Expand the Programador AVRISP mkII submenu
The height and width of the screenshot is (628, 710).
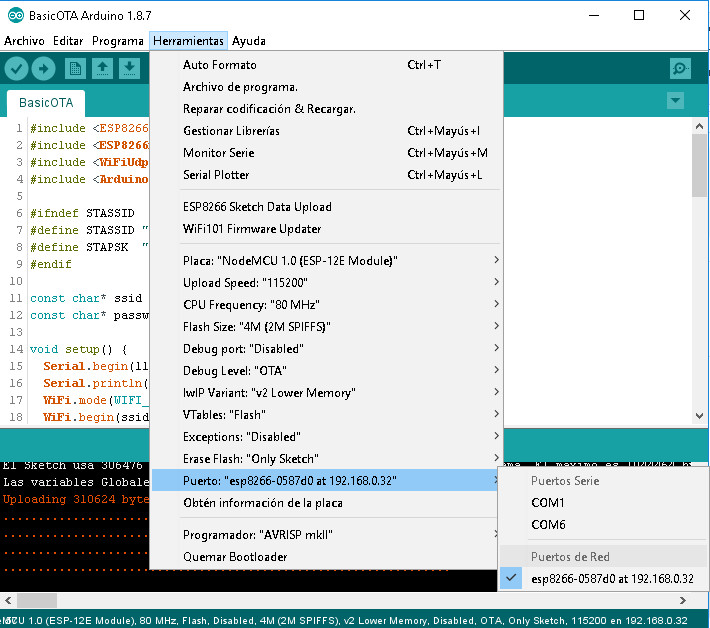[x=326, y=535]
